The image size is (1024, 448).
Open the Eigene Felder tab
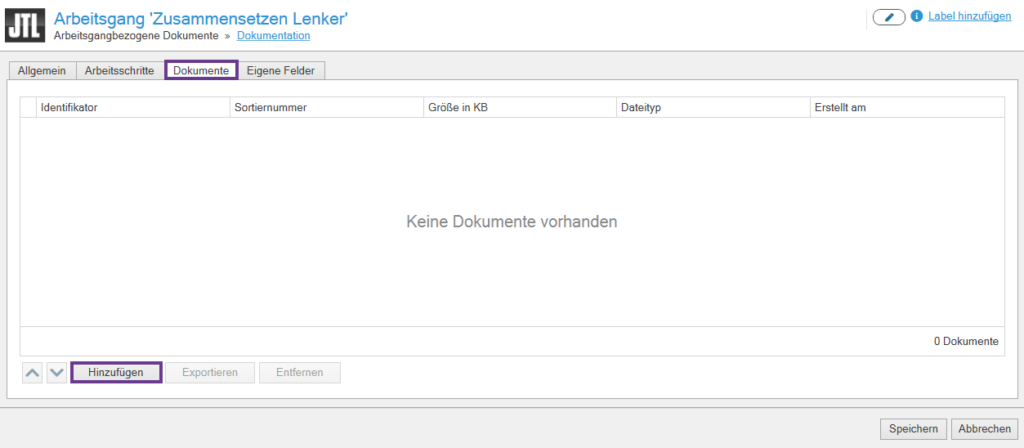[281, 71]
